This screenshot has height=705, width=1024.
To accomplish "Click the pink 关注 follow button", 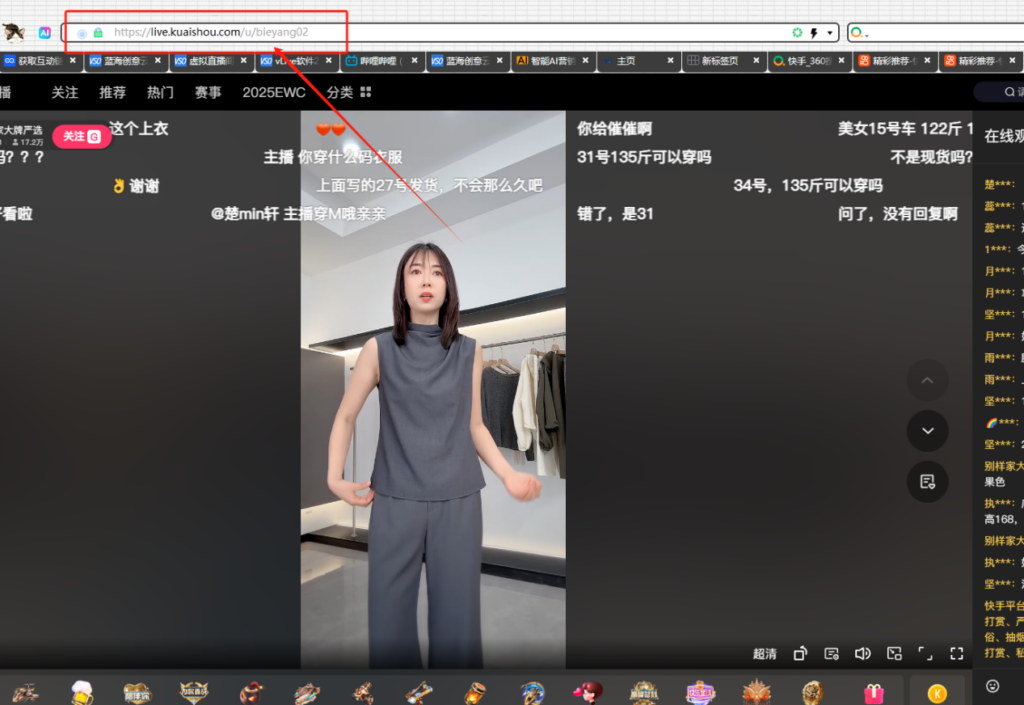I will (x=82, y=137).
